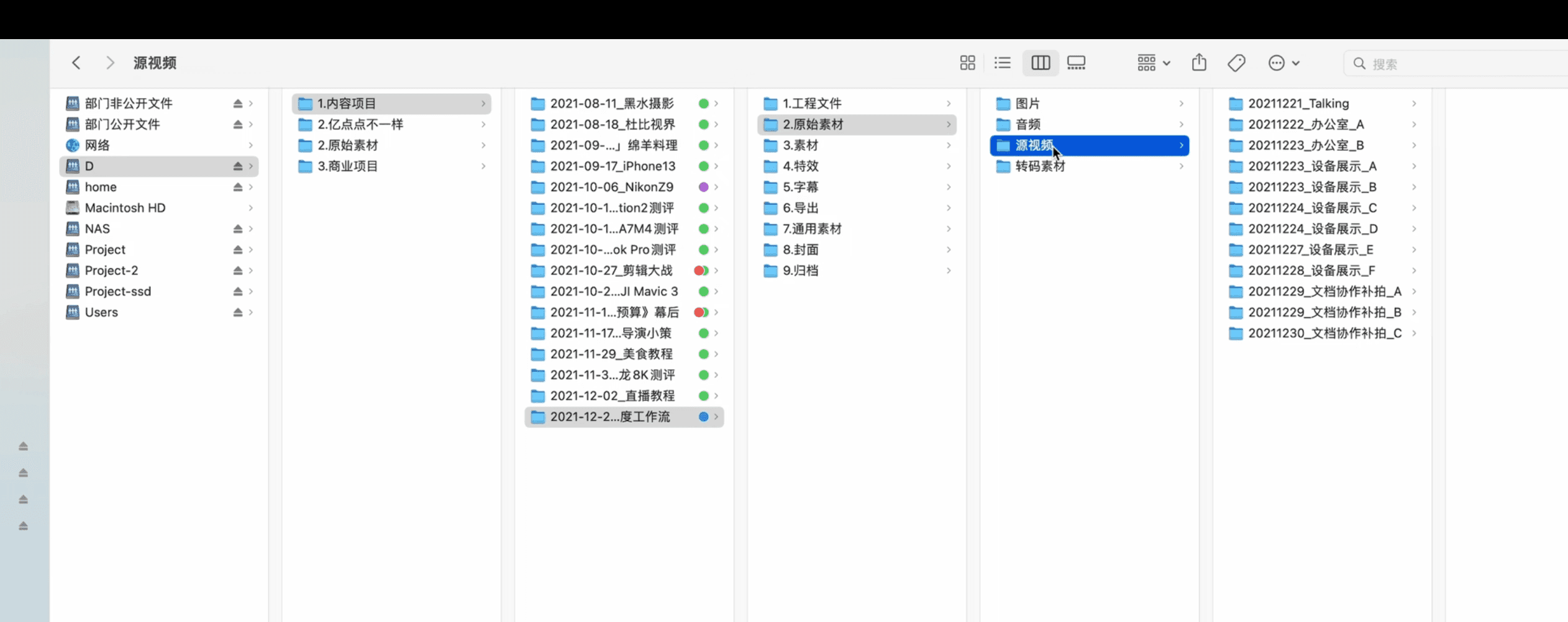The height and width of the screenshot is (622, 1568).
Task: Eject the Project-ssd volume
Action: click(237, 292)
